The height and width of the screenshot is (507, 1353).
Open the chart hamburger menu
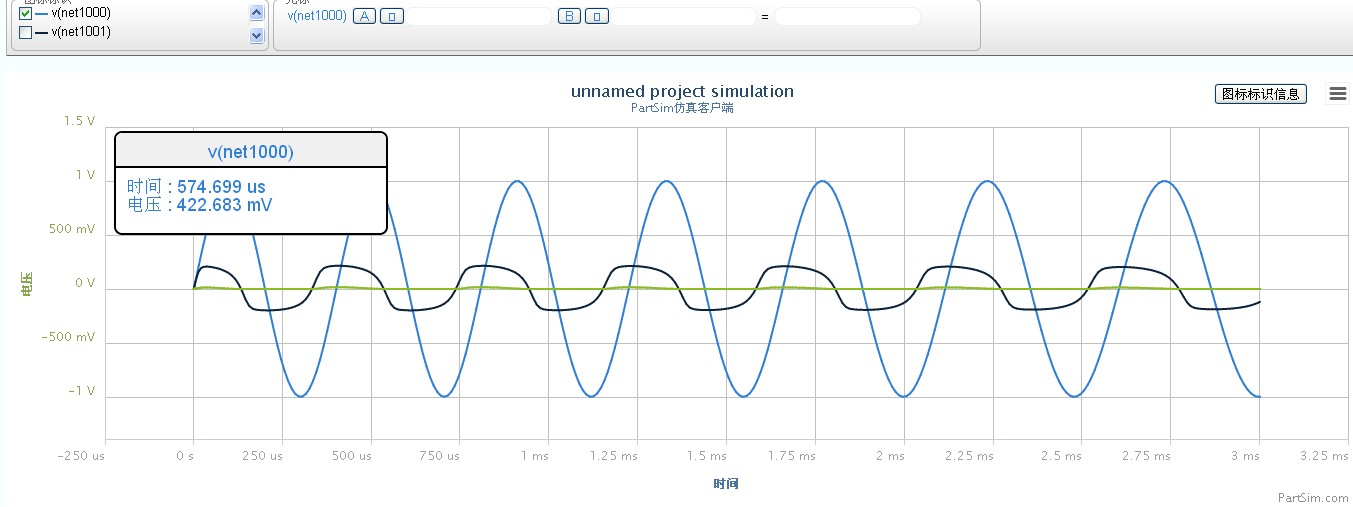1338,93
